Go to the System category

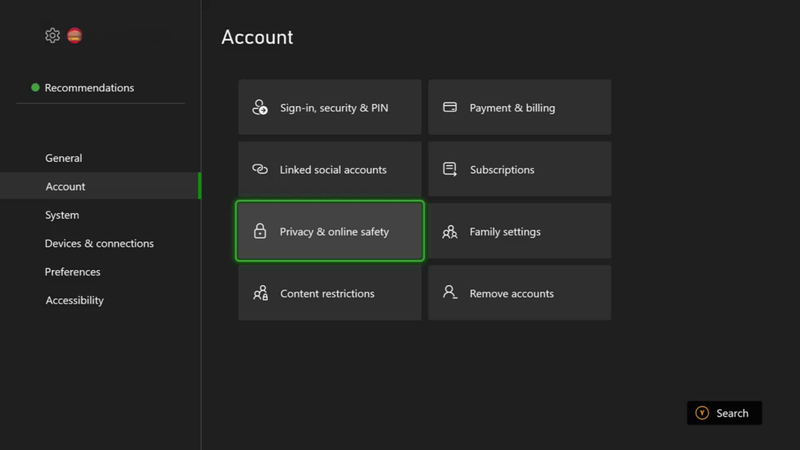coord(100,215)
